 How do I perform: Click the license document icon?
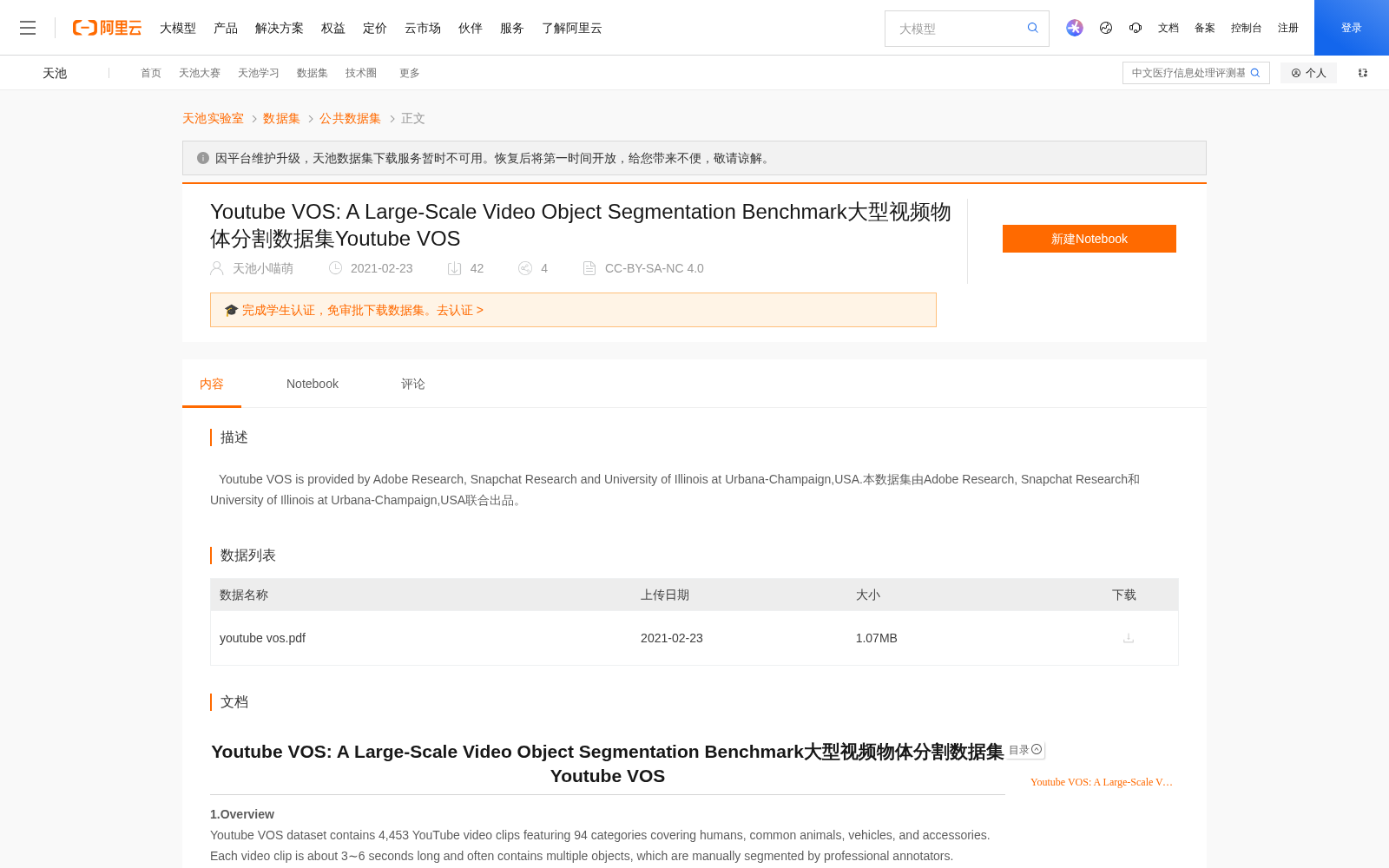coord(589,268)
